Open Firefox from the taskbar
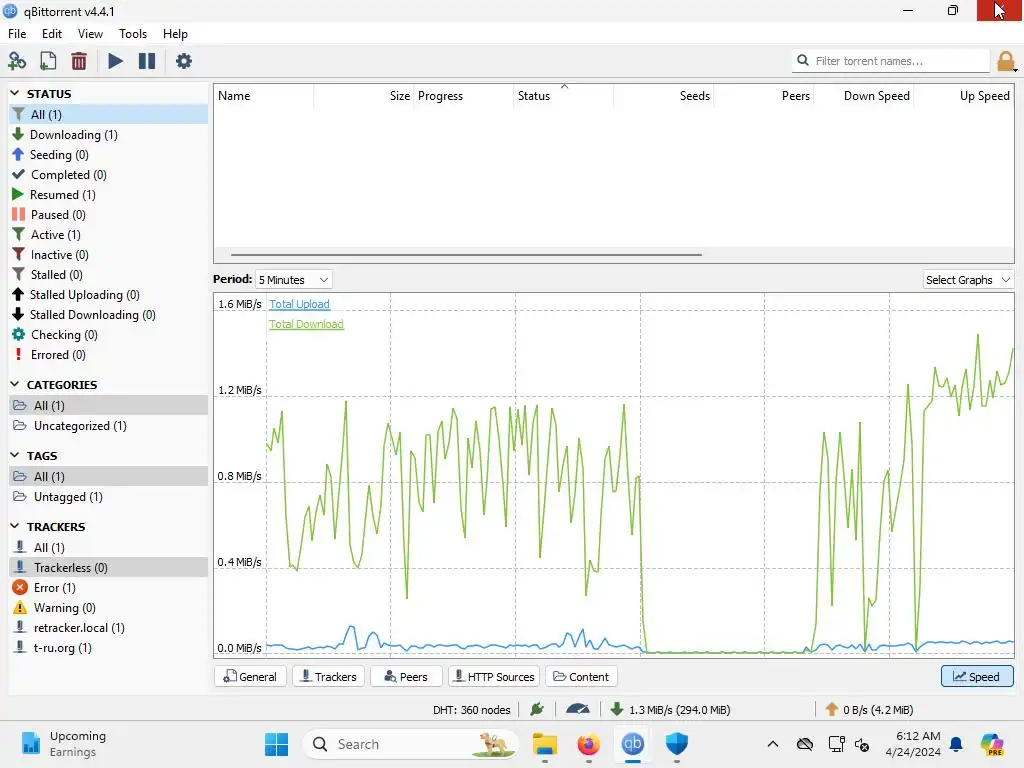 pyautogui.click(x=588, y=744)
